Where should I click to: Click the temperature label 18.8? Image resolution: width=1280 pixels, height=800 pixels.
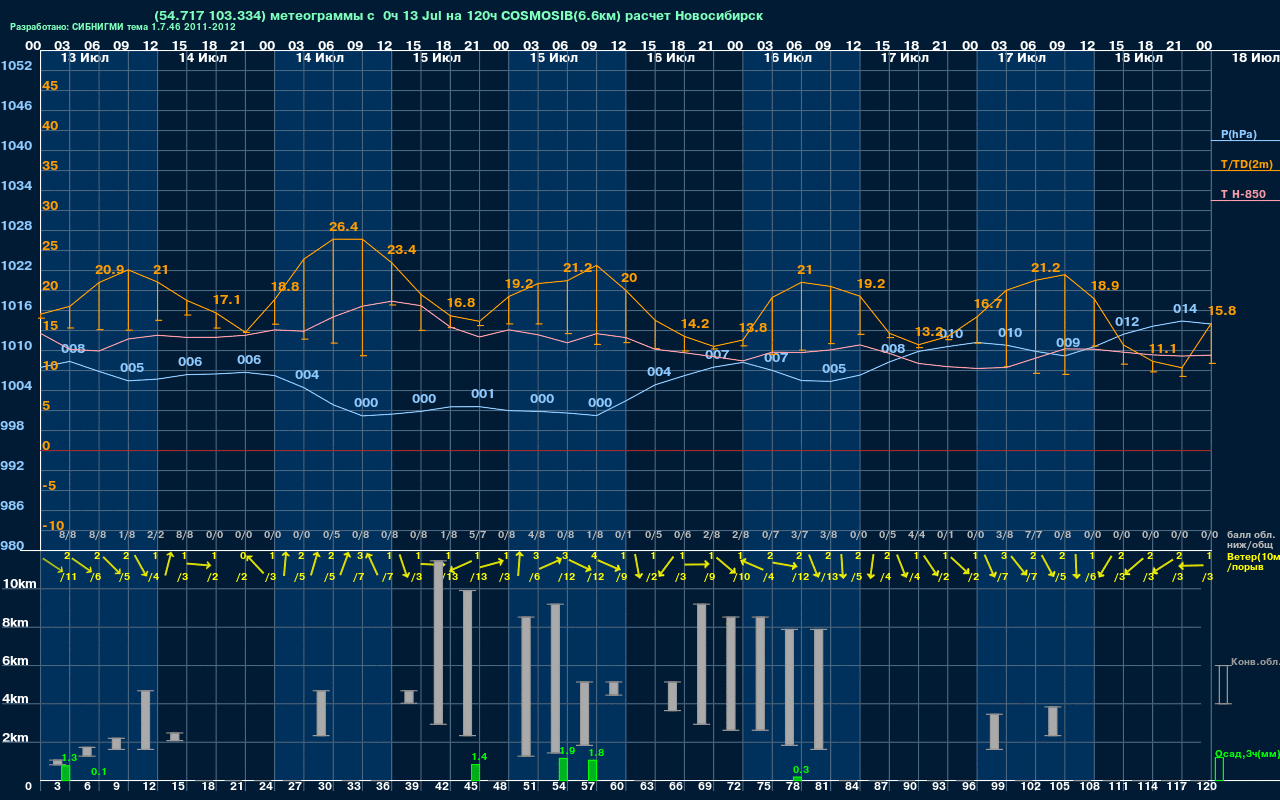pyautogui.click(x=285, y=286)
